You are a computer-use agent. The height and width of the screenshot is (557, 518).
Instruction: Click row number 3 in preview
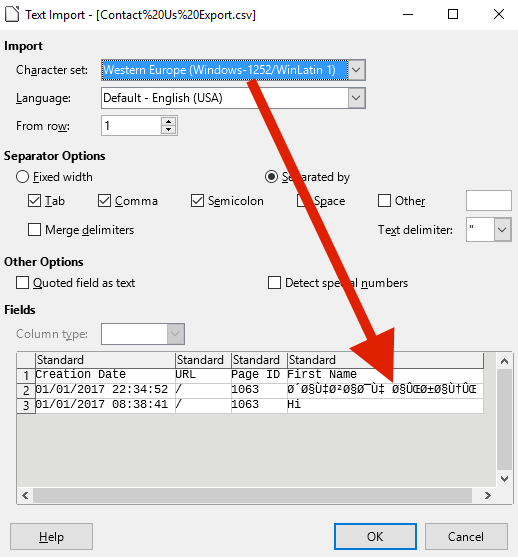26,405
